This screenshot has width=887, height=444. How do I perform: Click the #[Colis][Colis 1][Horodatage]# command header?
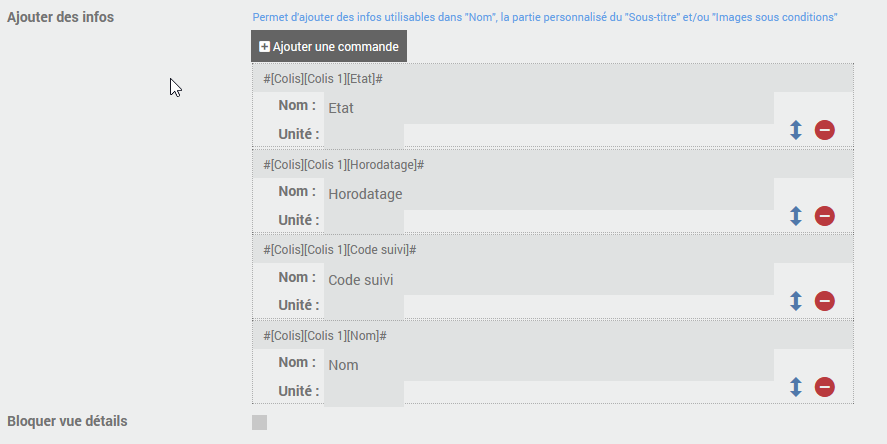[344, 164]
